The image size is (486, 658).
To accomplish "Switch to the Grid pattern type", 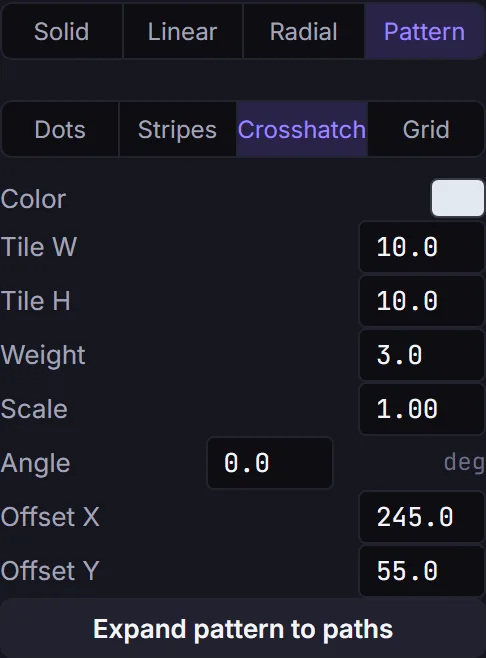I will 426,129.
